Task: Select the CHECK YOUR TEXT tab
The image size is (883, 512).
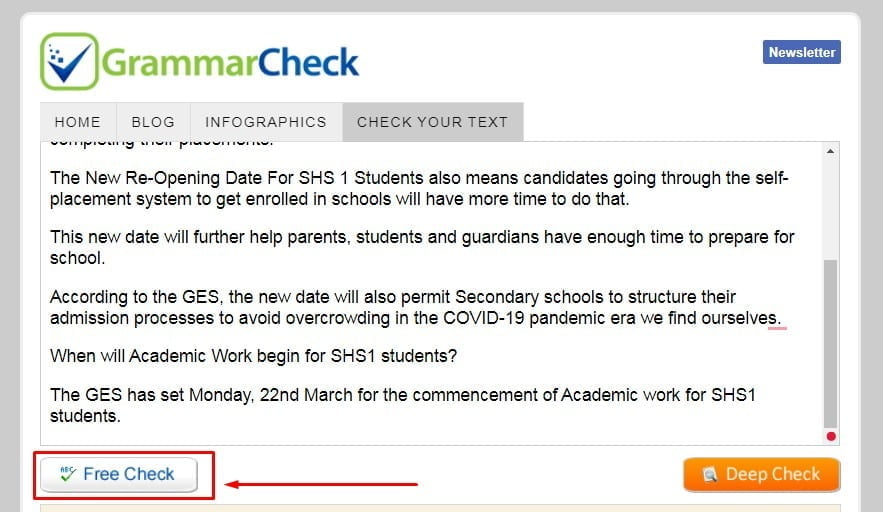Action: point(432,122)
